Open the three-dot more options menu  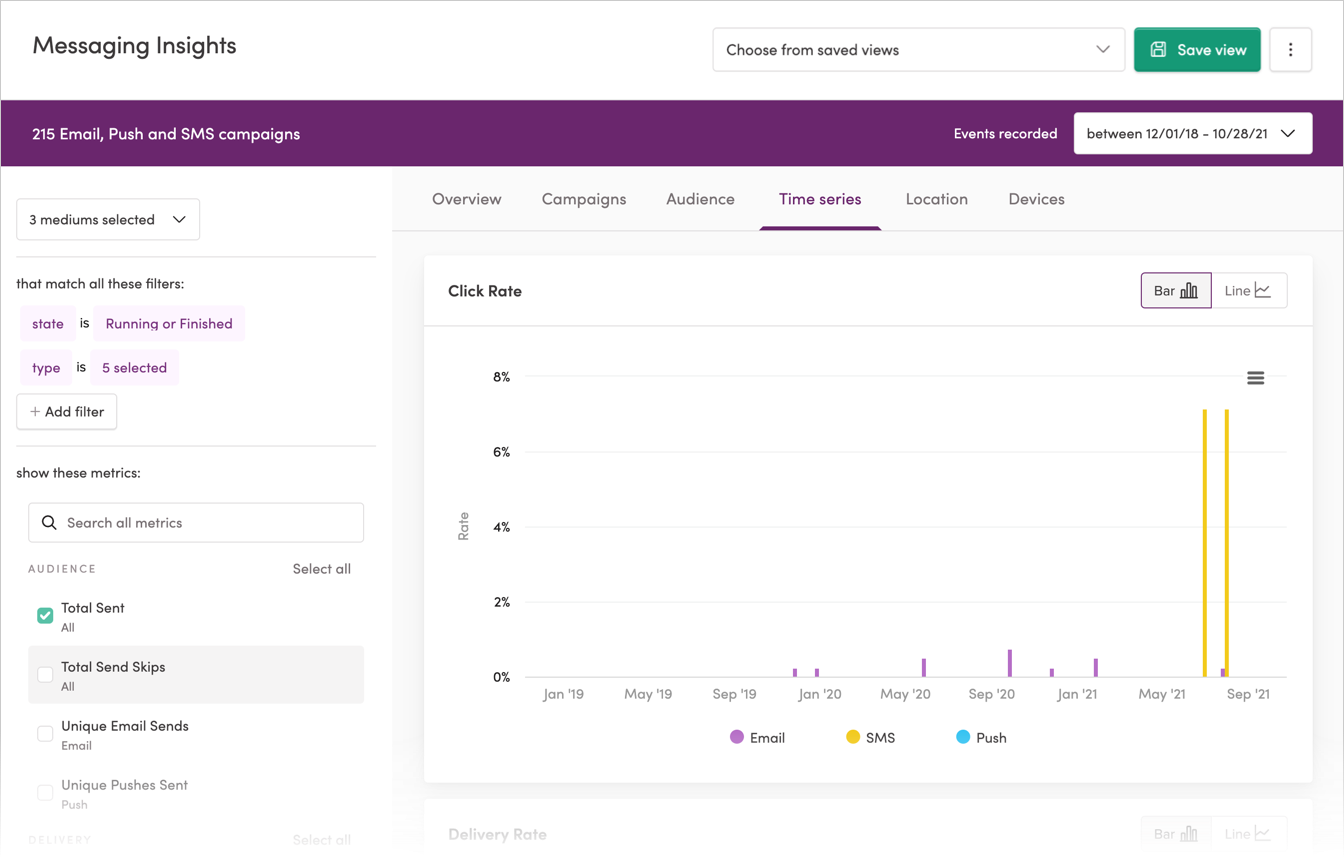(1290, 49)
